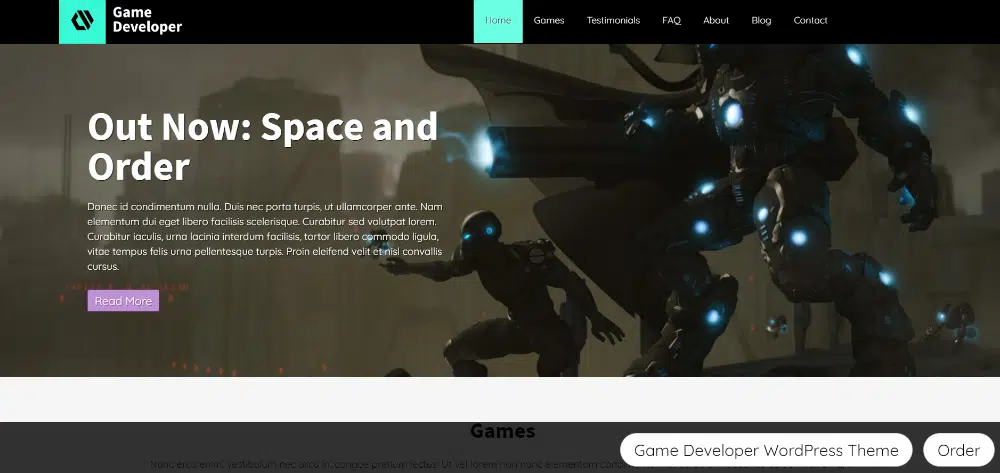Click the glowing blue cannon muzzle

coord(487,148)
